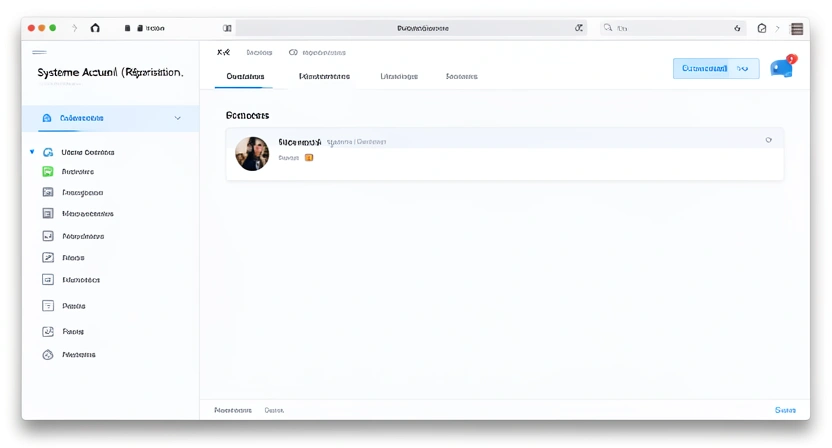This screenshot has height=448, width=832.
Task: Click the small orange badge under the name
Action: click(x=309, y=158)
